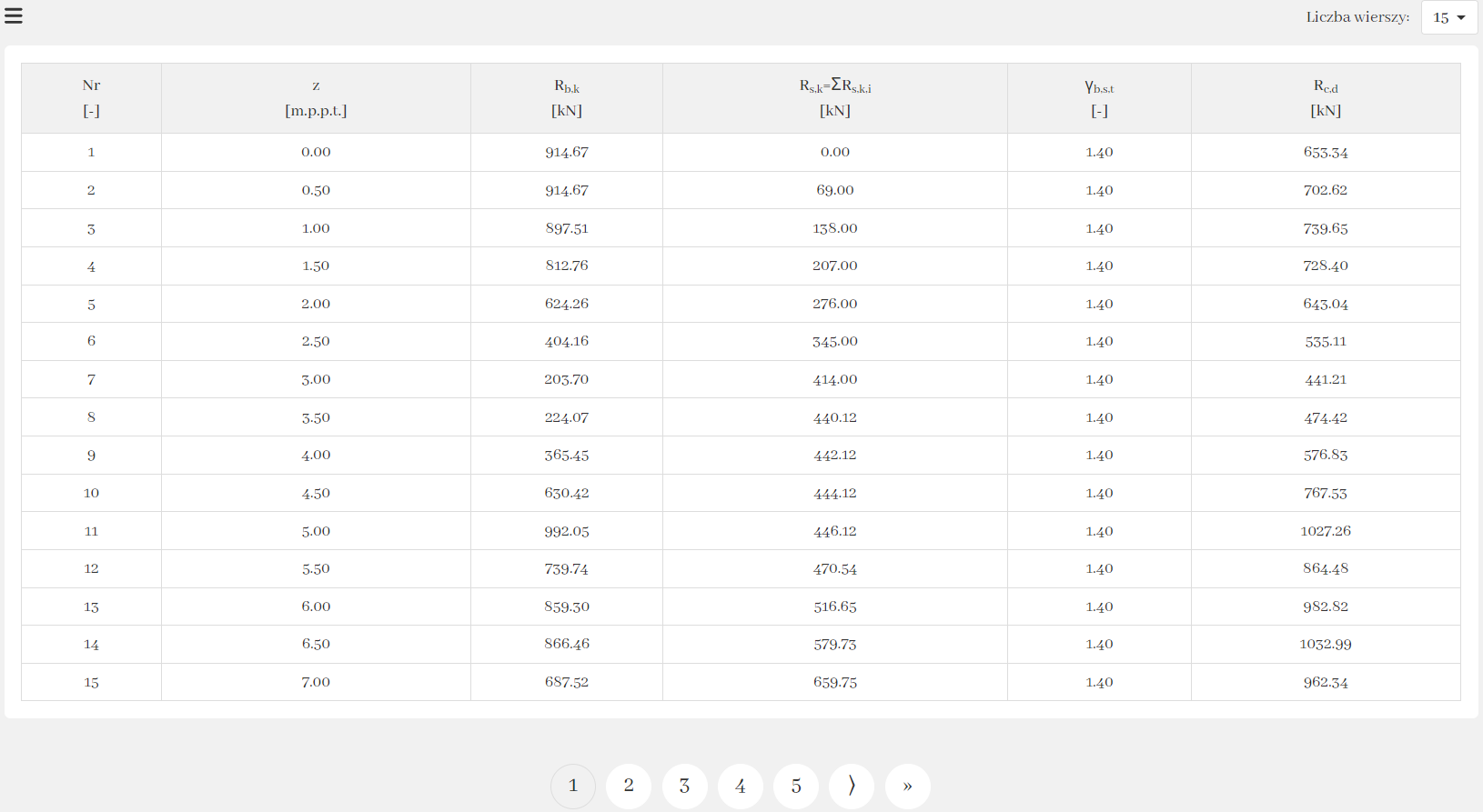Viewport: 1483px width, 812px height.
Task: Open the Liczba wierszy dropdown
Action: coord(1448,17)
